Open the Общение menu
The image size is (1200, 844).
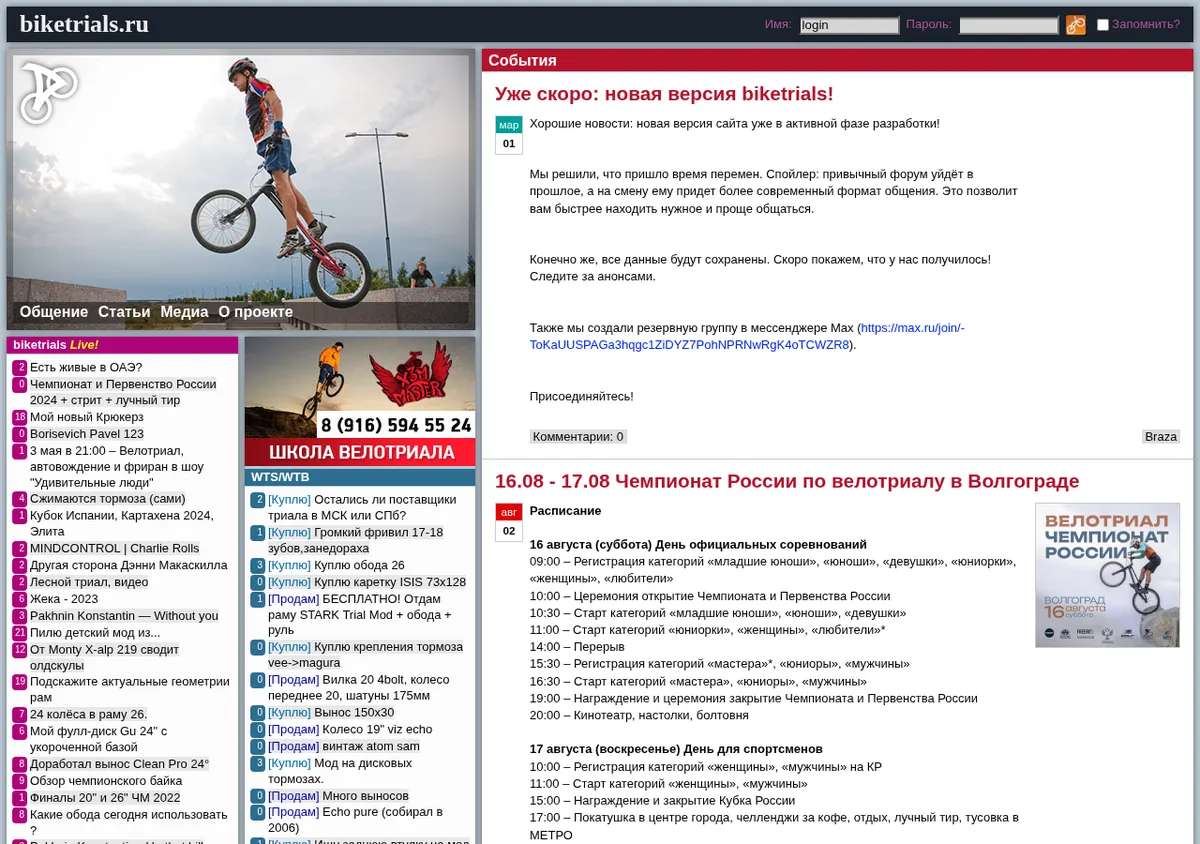point(54,312)
